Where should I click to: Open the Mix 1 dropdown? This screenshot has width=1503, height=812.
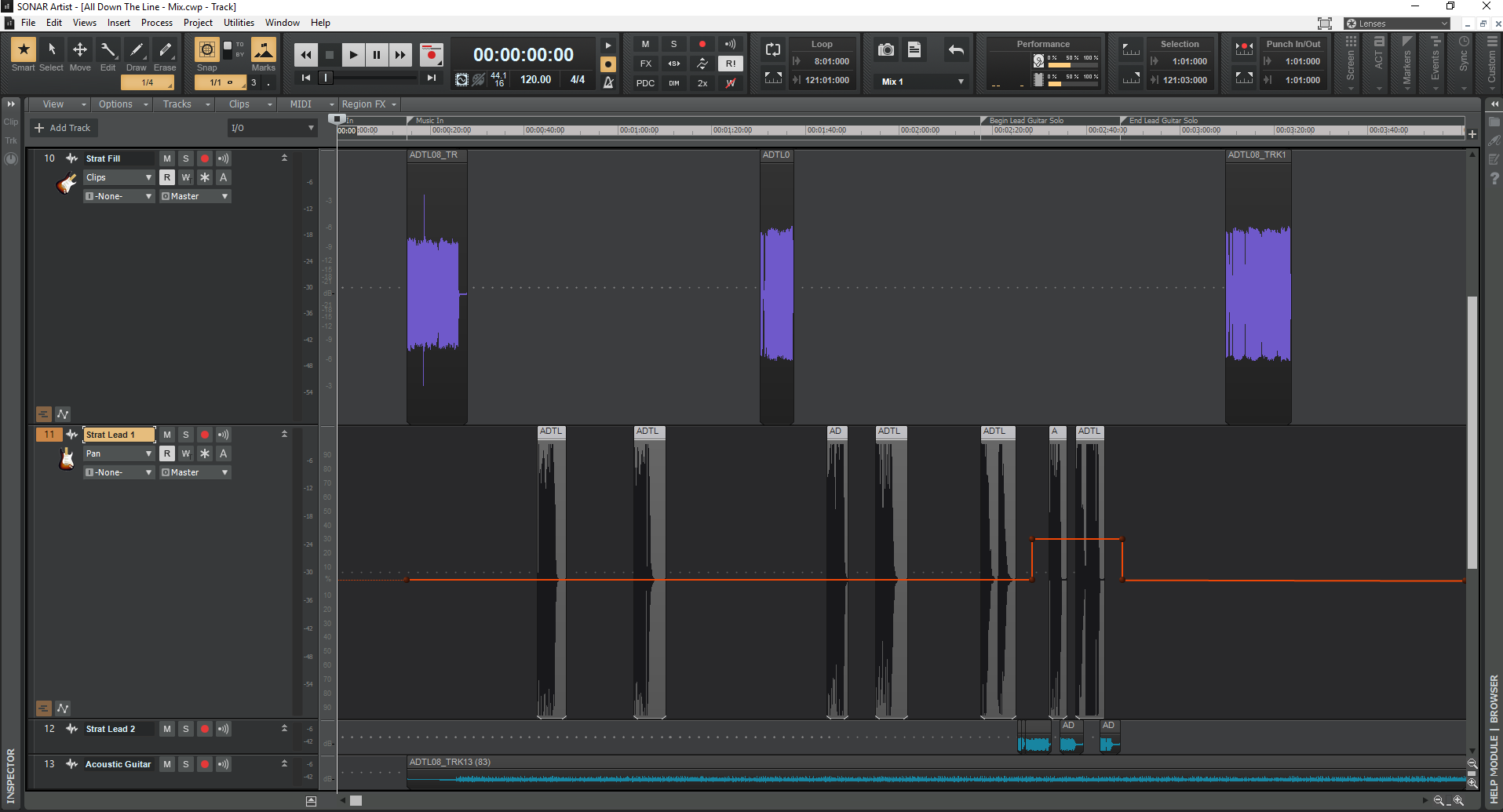click(x=922, y=82)
